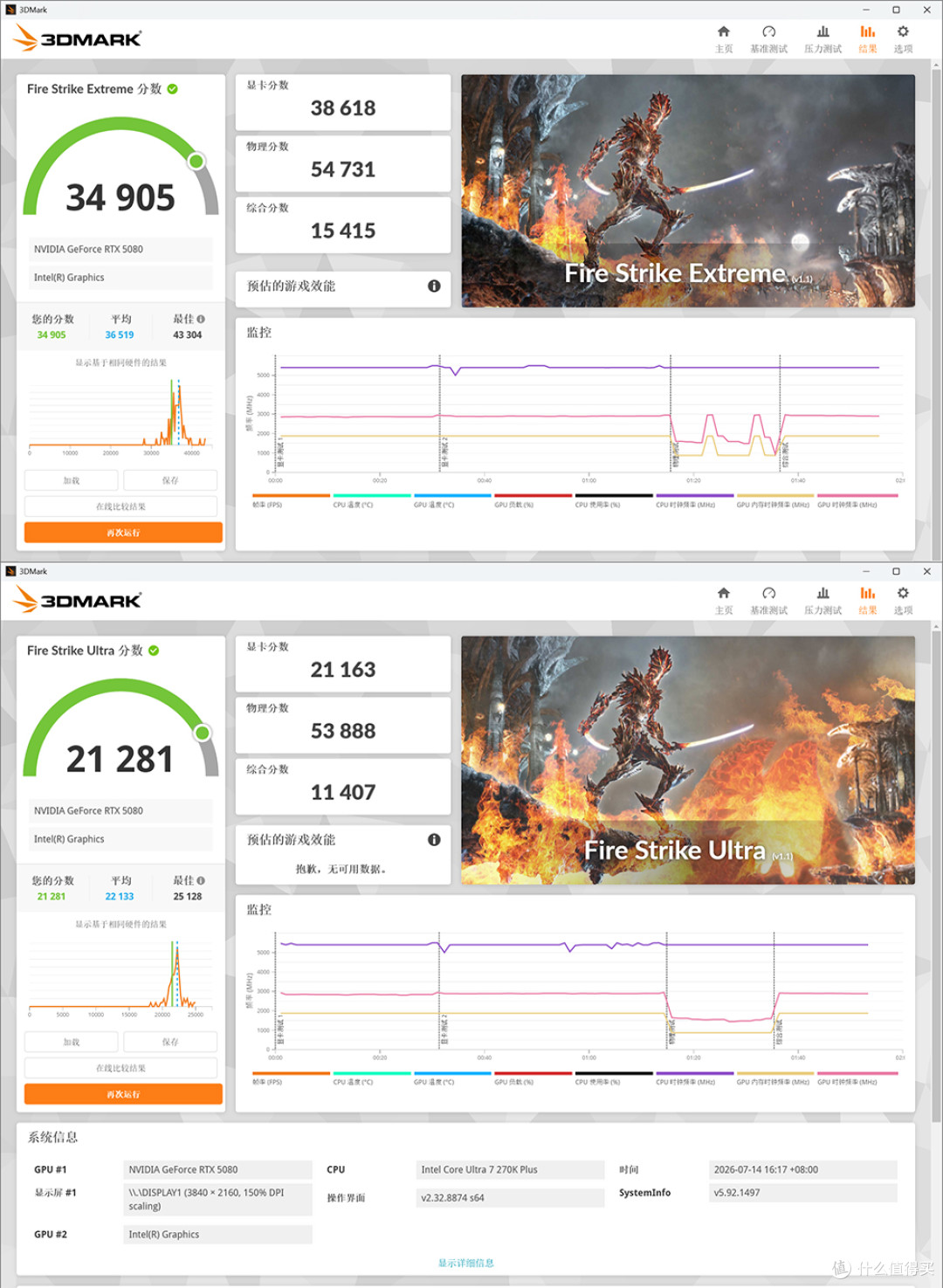Click the 3DMark title bar app icon of the top window
Viewport: 943px width, 1288px height.
pos(10,10)
